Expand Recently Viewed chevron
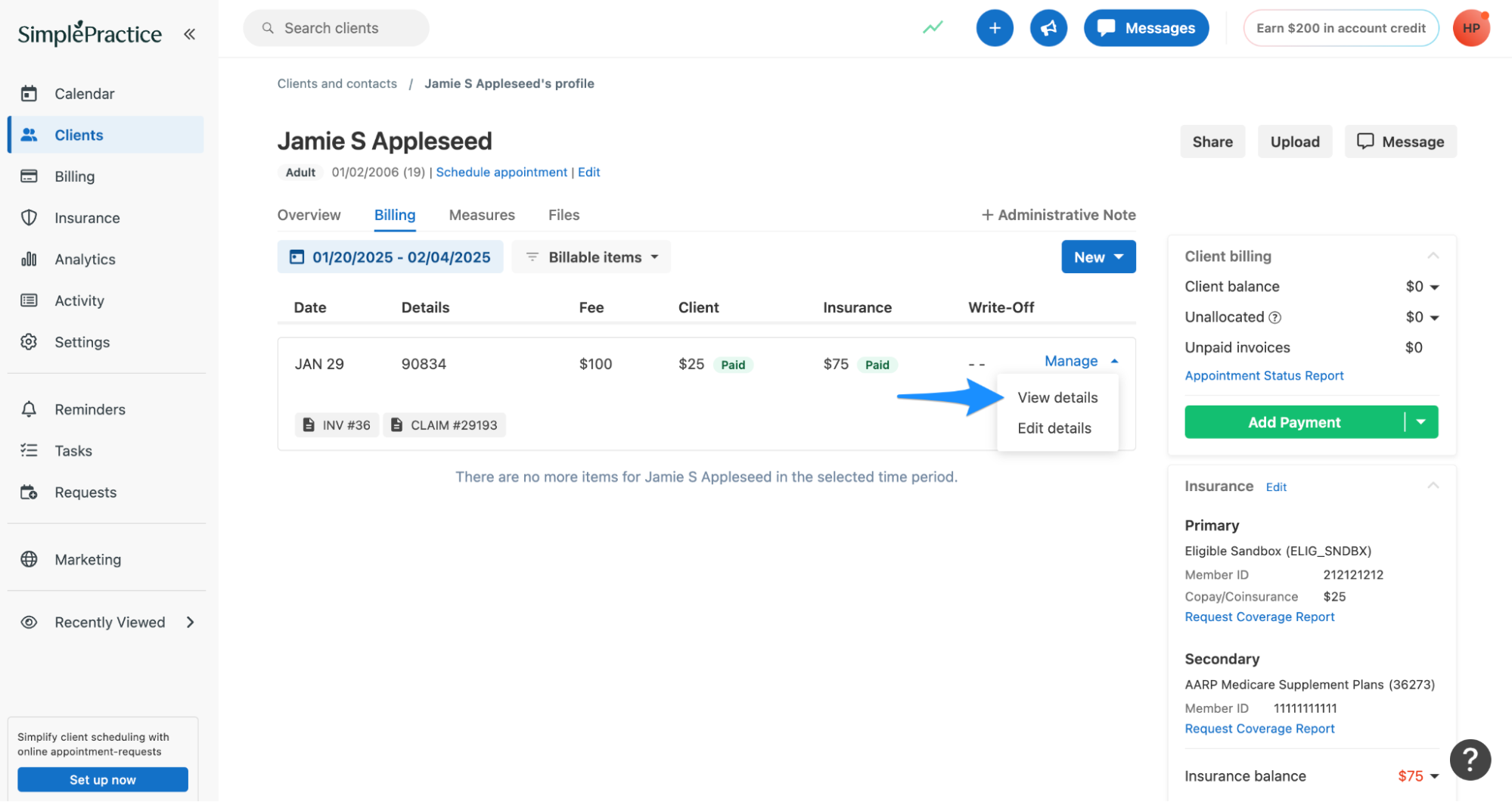 pyautogui.click(x=190, y=623)
